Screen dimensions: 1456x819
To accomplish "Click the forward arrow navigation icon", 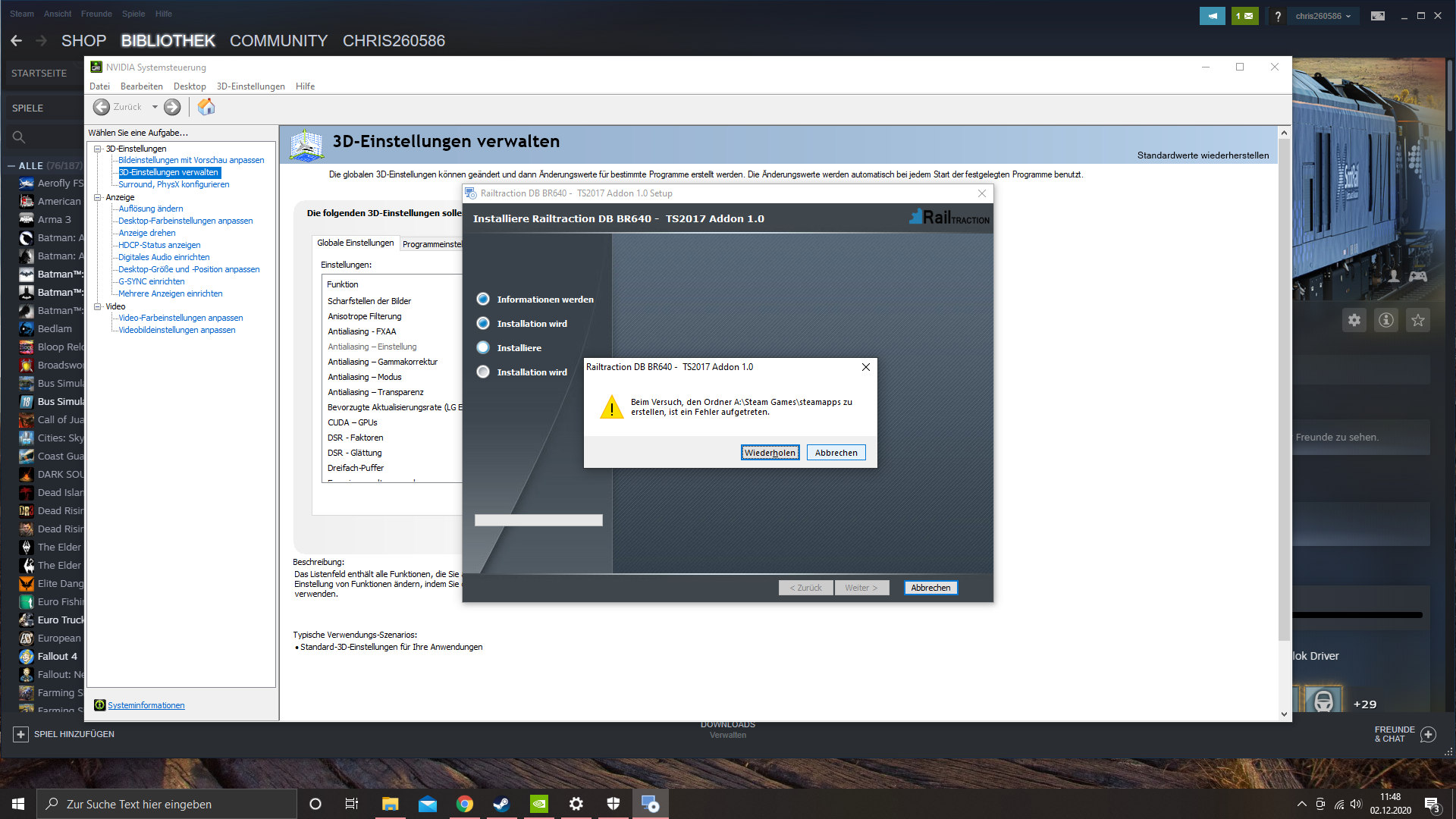I will [172, 107].
